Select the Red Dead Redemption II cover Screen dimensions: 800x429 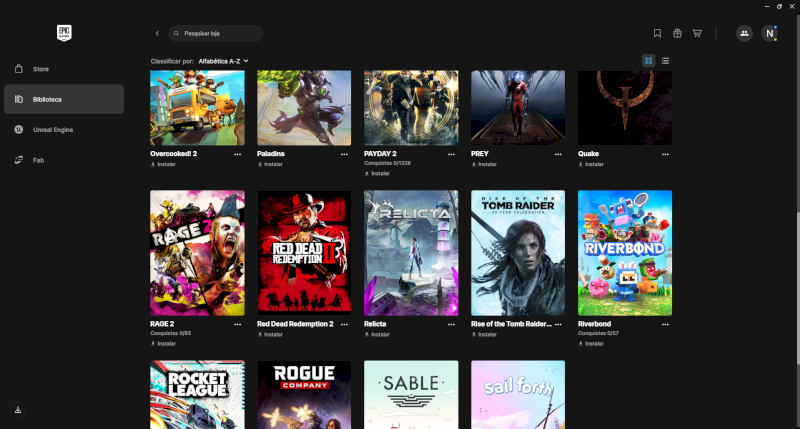304,253
